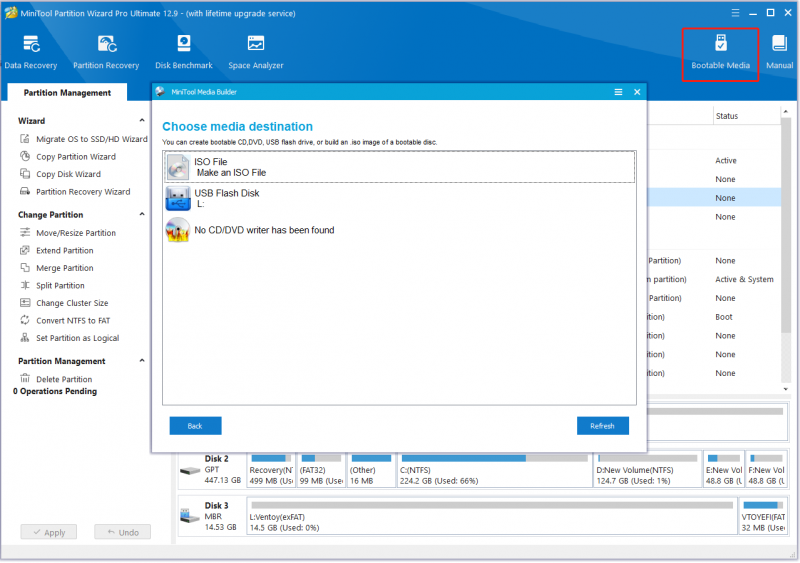Open Partition Recovery Wizard in sidebar
The height and width of the screenshot is (563, 800).
point(75,192)
